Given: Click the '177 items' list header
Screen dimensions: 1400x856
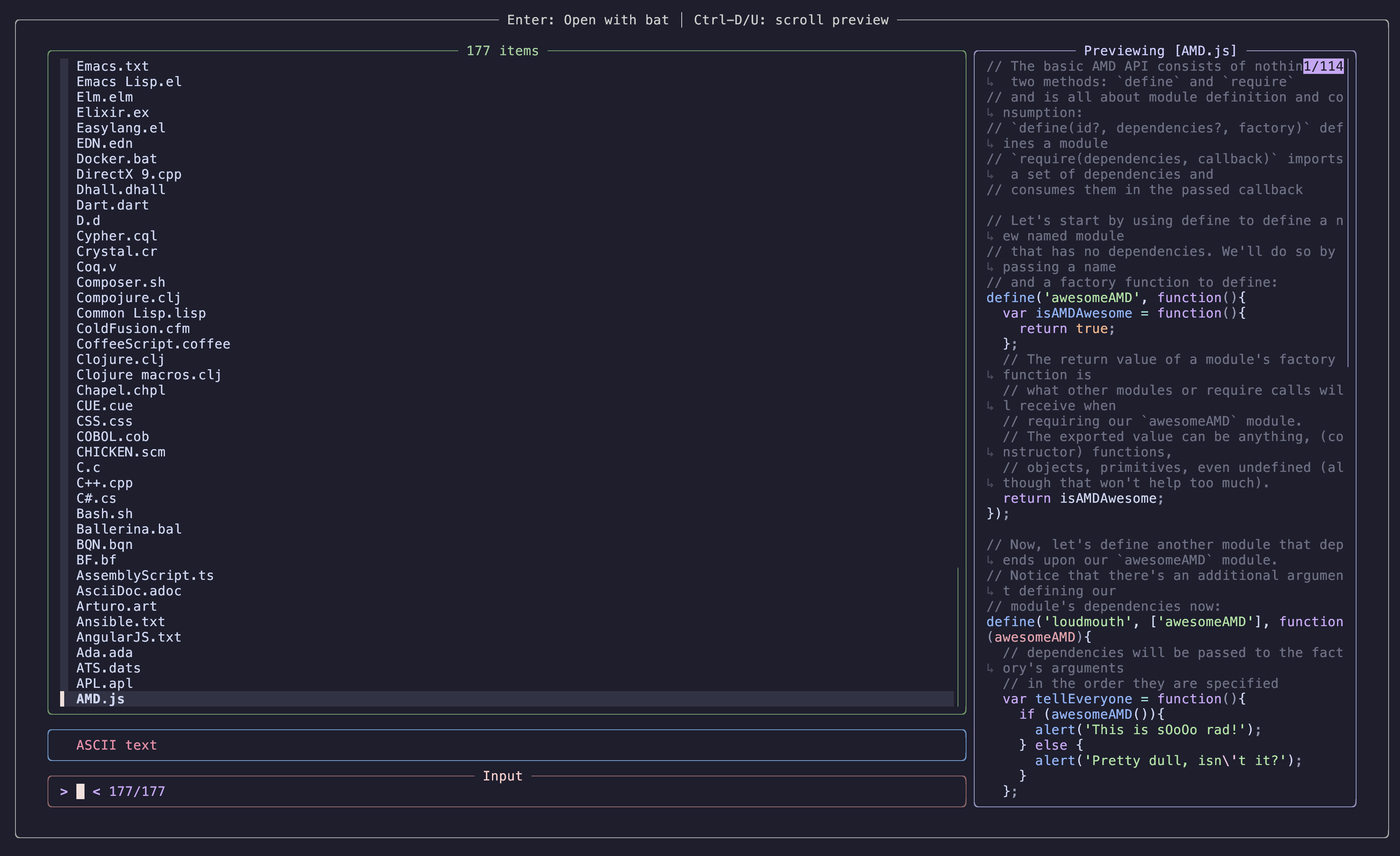Looking at the screenshot, I should 502,50.
